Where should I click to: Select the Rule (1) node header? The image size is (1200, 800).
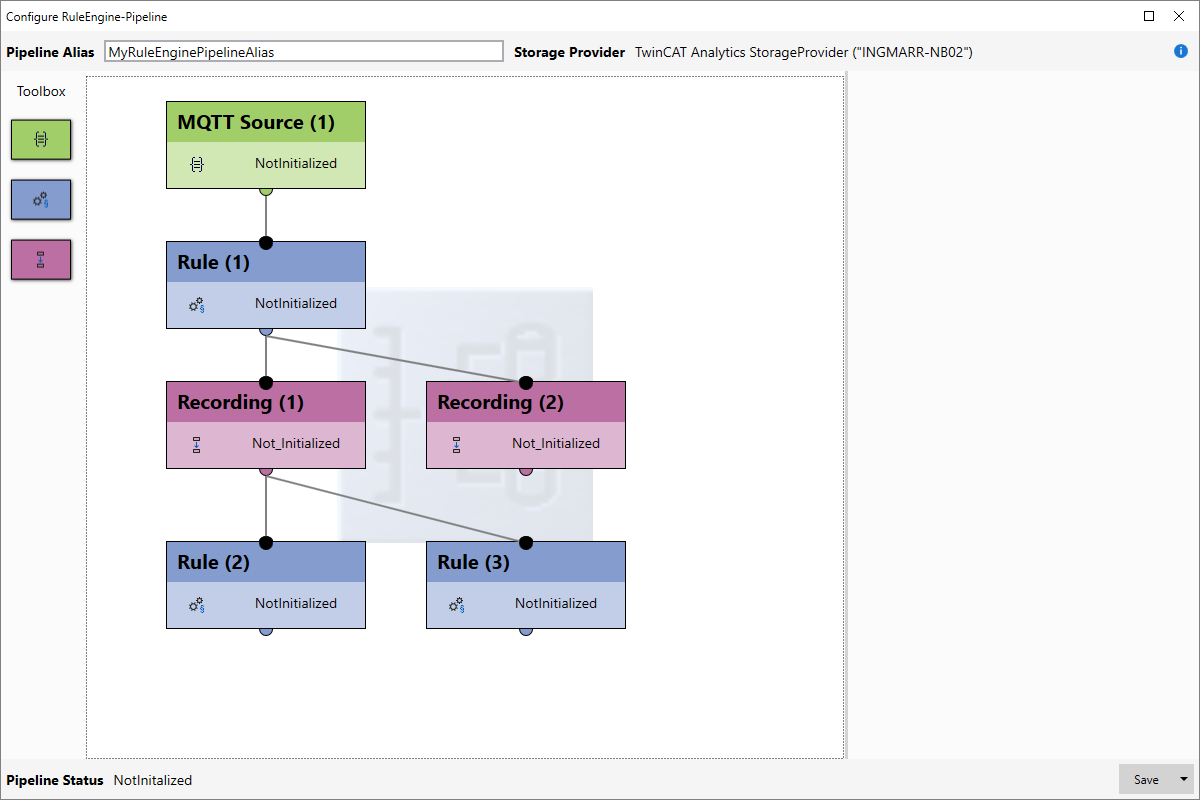266,262
